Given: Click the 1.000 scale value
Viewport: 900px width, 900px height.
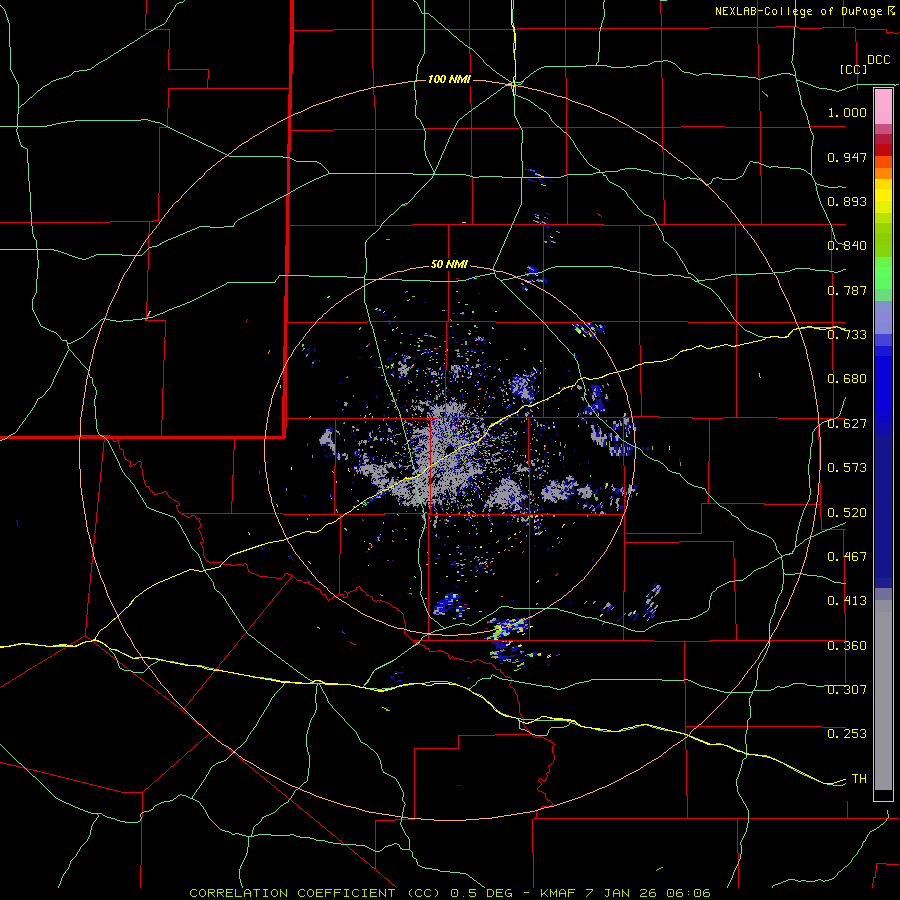Looking at the screenshot, I should coord(847,112).
